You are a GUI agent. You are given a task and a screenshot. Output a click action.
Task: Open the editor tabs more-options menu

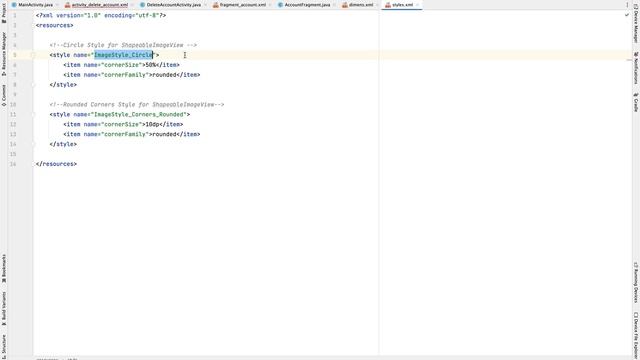627,5
